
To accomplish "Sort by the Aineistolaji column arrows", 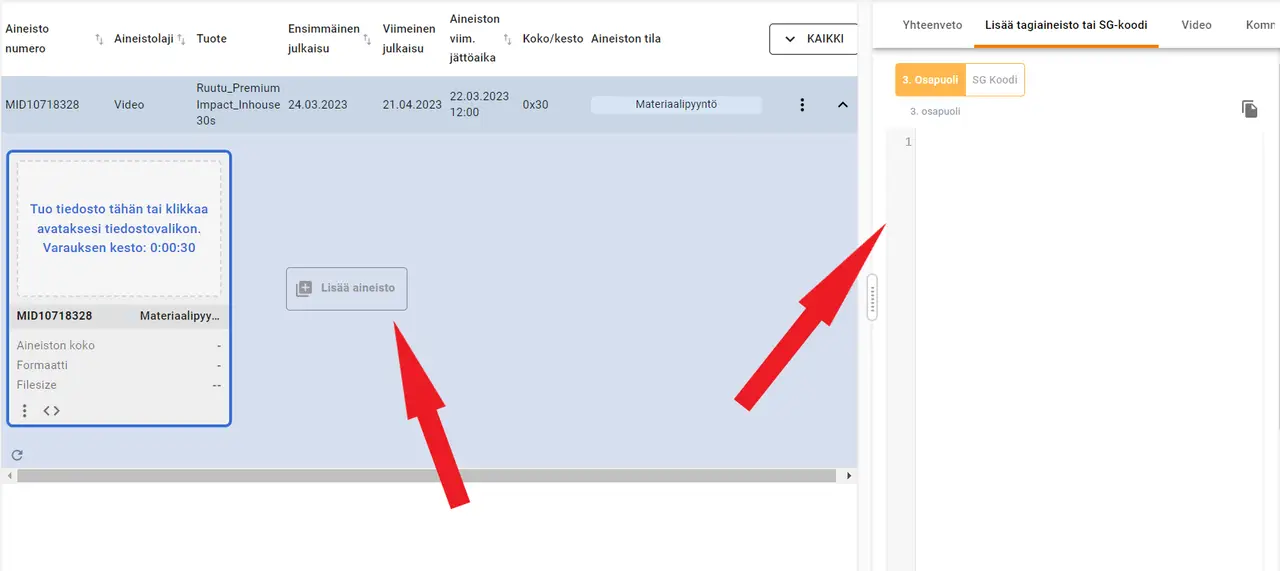I will (181, 39).
